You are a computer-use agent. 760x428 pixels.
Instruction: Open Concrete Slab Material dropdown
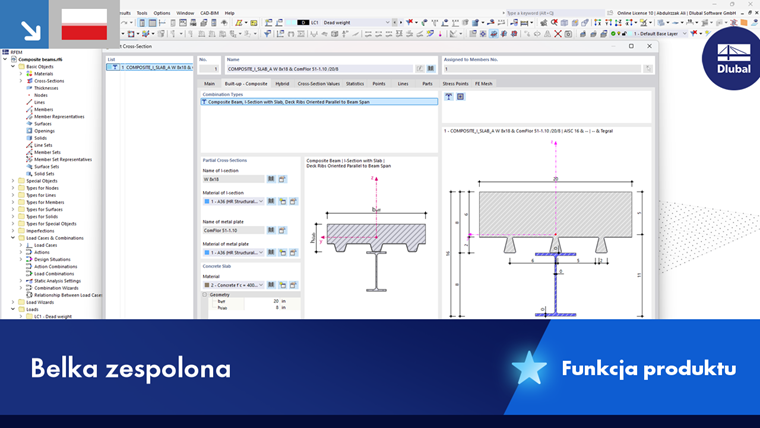261,285
